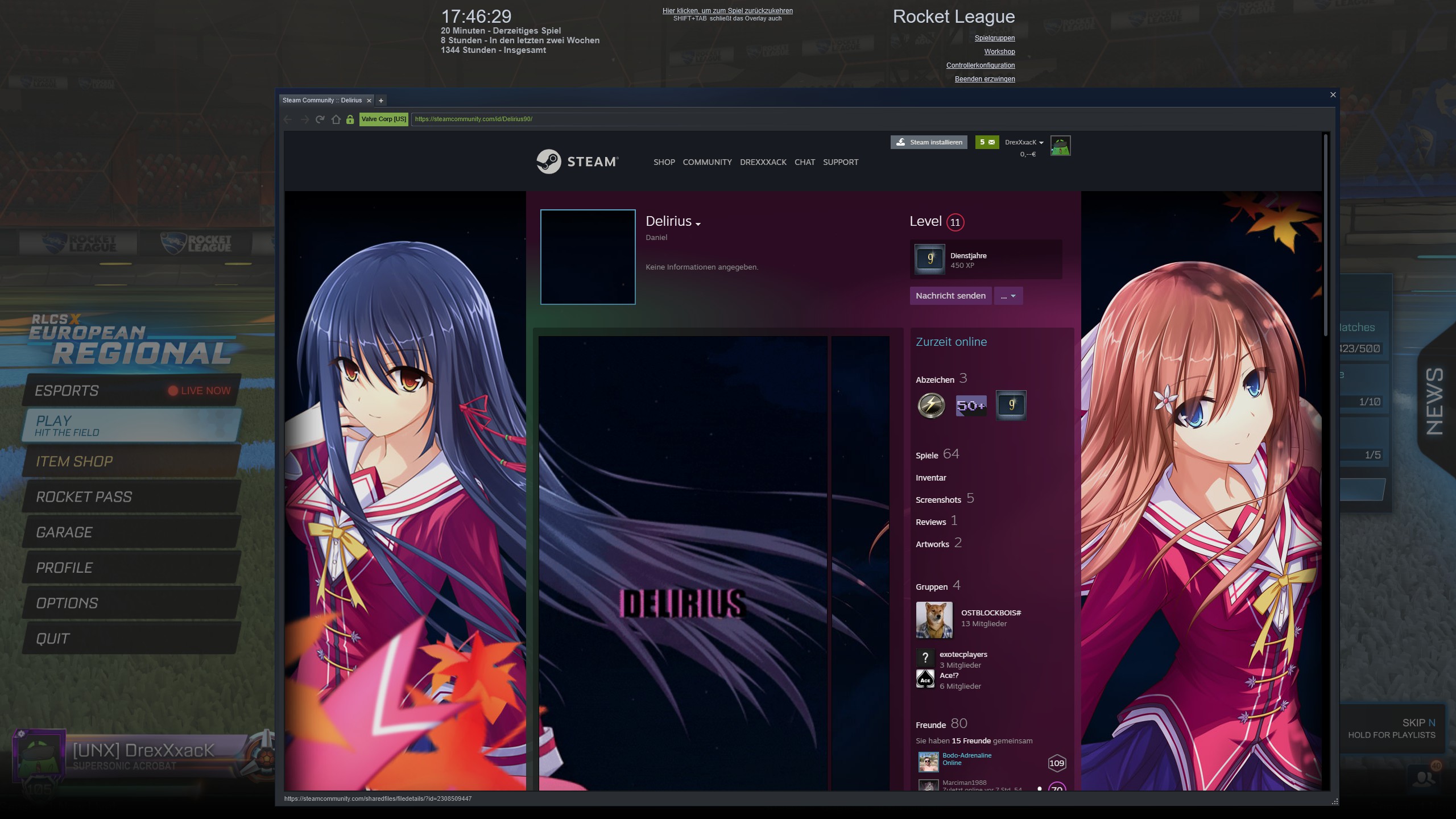
Task: Go to the overlay browser home page
Action: click(336, 119)
